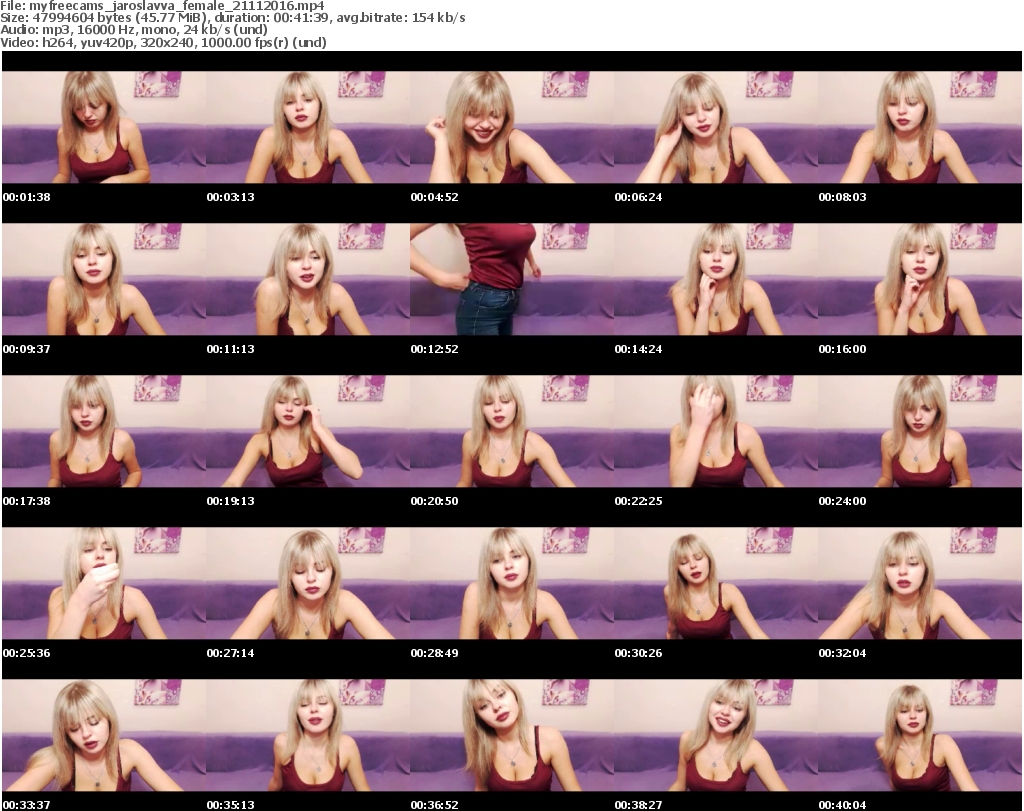Select the thumbnail frame at 00:20:50

pos(512,432)
